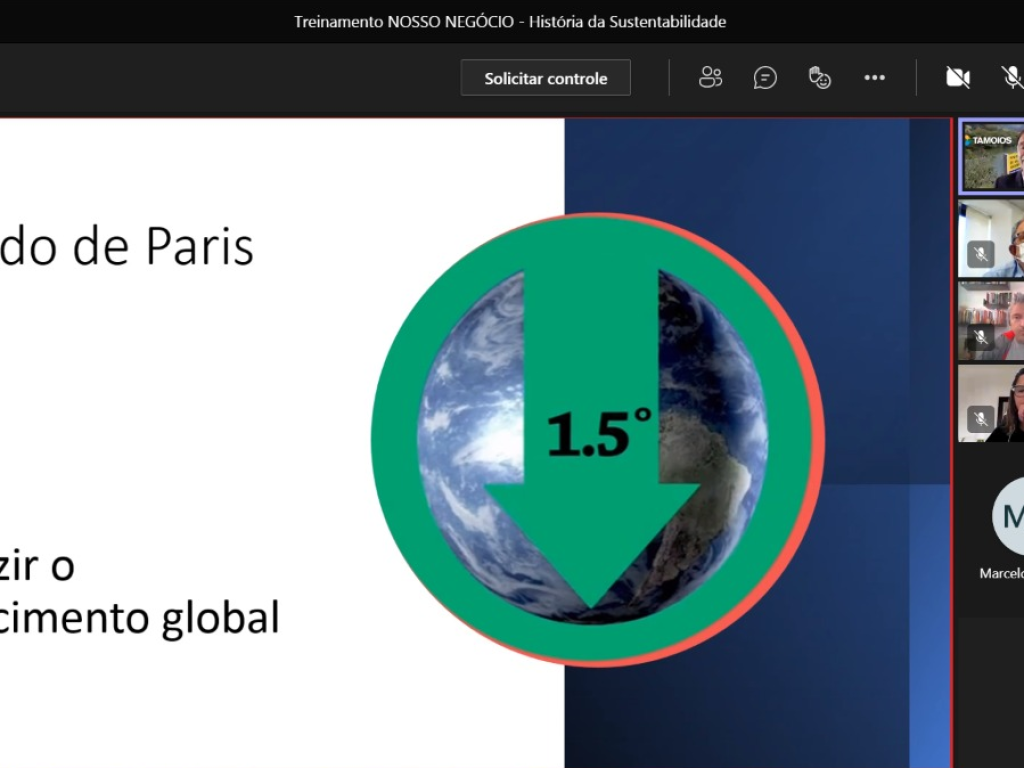Open the more actions ellipsis menu
1024x768 pixels.
pos(875,78)
